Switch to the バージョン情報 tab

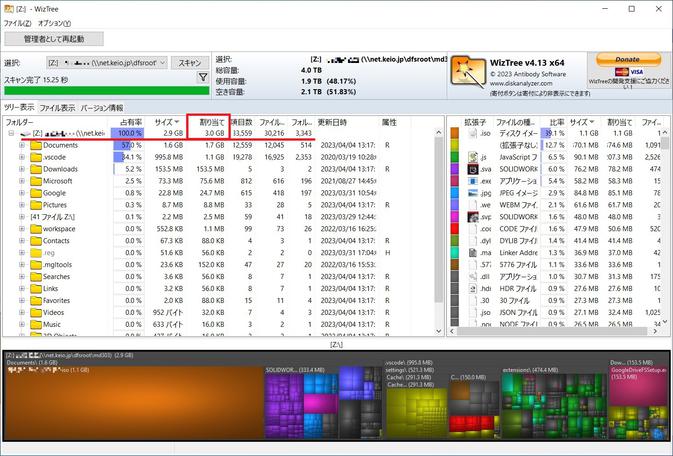click(x=102, y=107)
